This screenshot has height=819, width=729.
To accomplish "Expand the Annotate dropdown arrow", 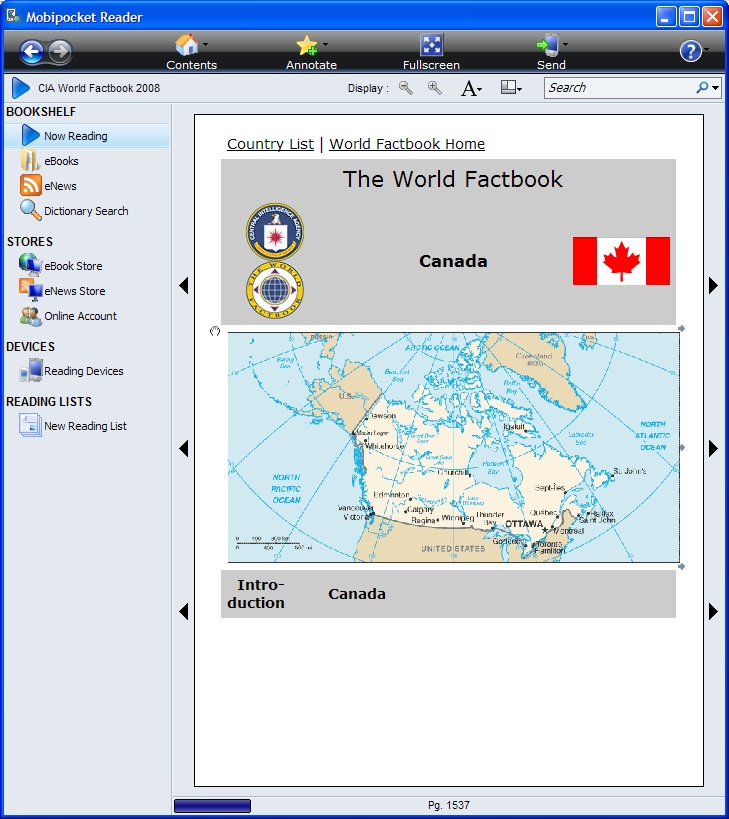I will (x=325, y=44).
